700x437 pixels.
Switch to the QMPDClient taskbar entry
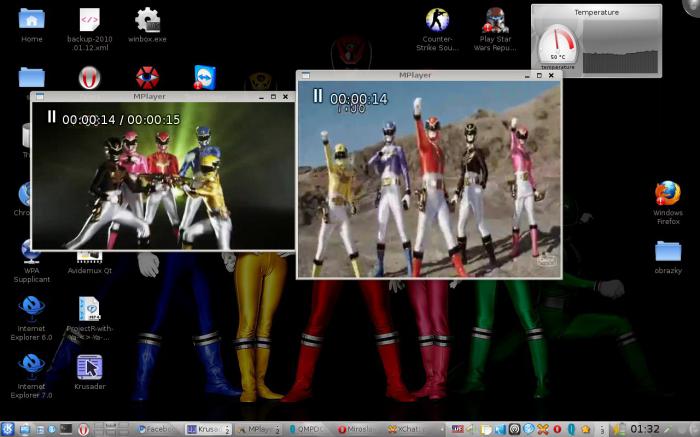(x=308, y=429)
